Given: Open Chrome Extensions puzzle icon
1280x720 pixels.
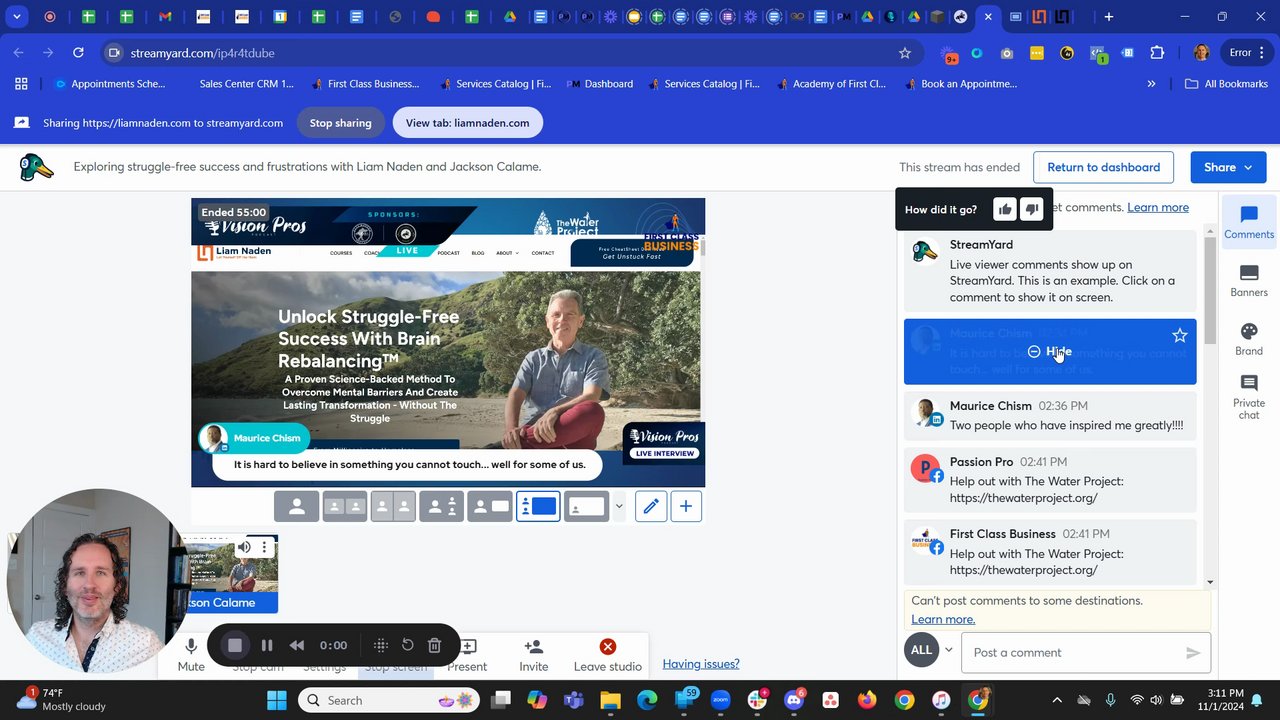Looking at the screenshot, I should pyautogui.click(x=1158, y=53).
